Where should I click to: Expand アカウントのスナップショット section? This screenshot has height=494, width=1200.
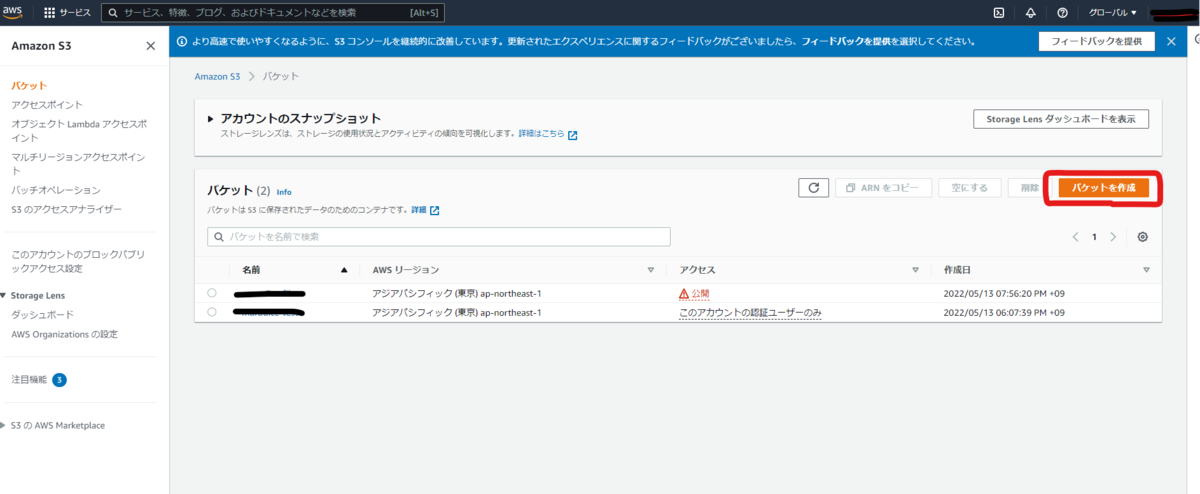click(x=211, y=119)
